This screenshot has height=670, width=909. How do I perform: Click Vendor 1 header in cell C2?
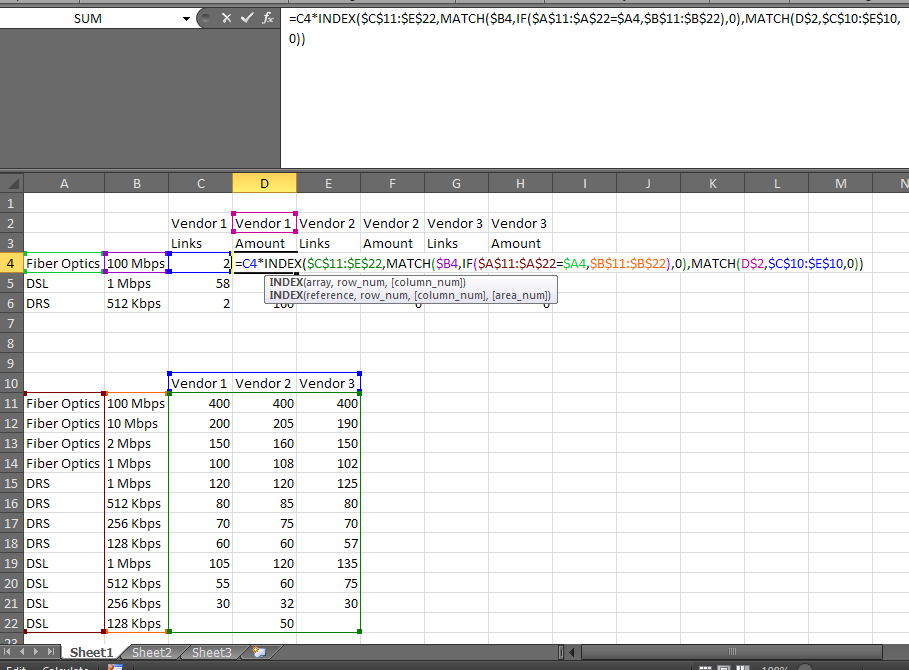point(201,224)
